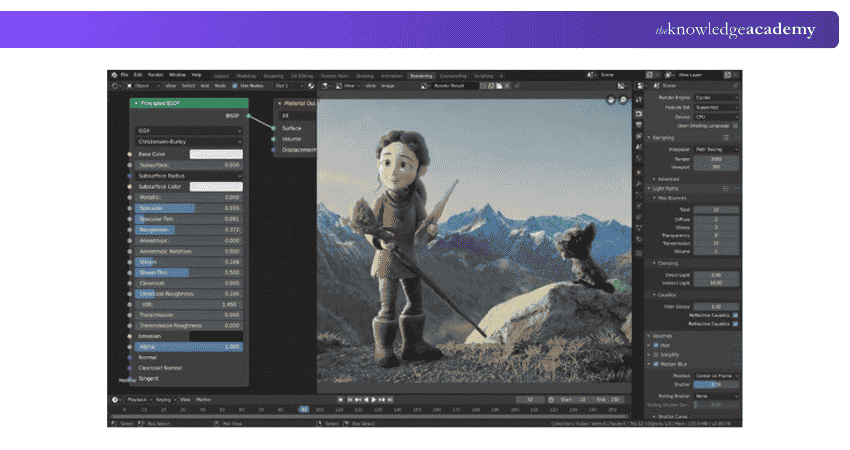Click the pin icon beside Scene in properties
Screen dimensions: 850x450
[736, 86]
